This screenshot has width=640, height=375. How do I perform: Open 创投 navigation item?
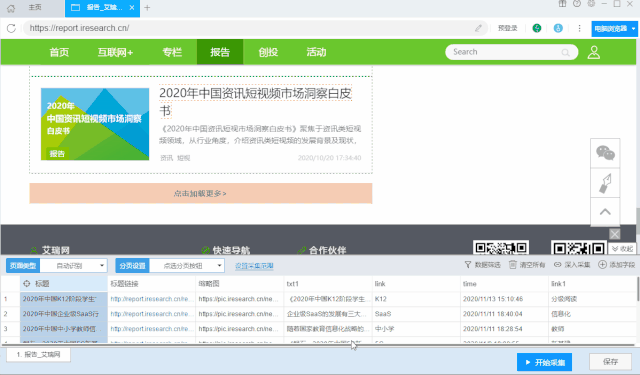[268, 52]
